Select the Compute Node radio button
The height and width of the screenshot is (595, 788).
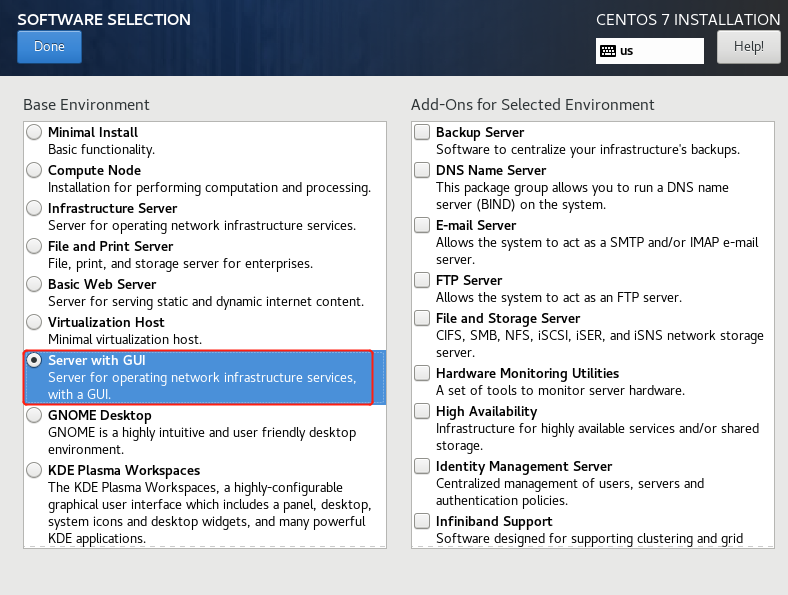[x=34, y=170]
